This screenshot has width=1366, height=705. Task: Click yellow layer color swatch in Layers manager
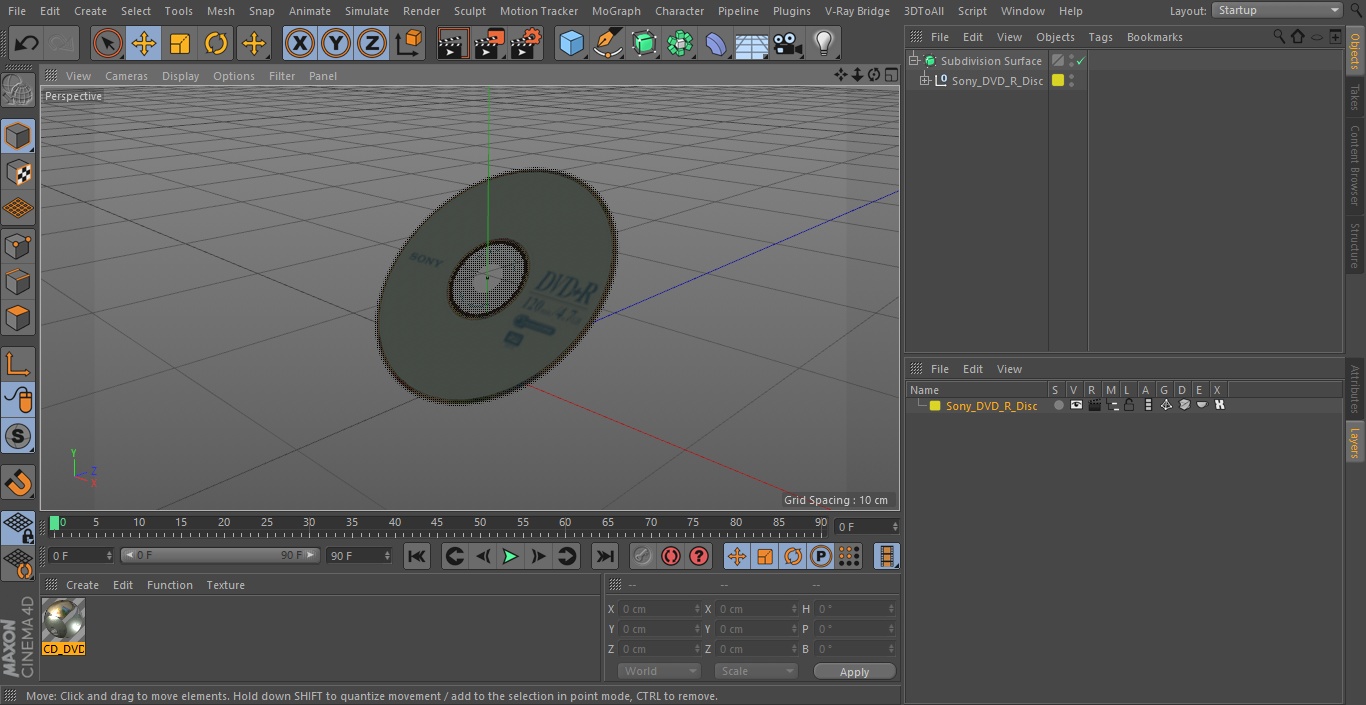tap(935, 406)
